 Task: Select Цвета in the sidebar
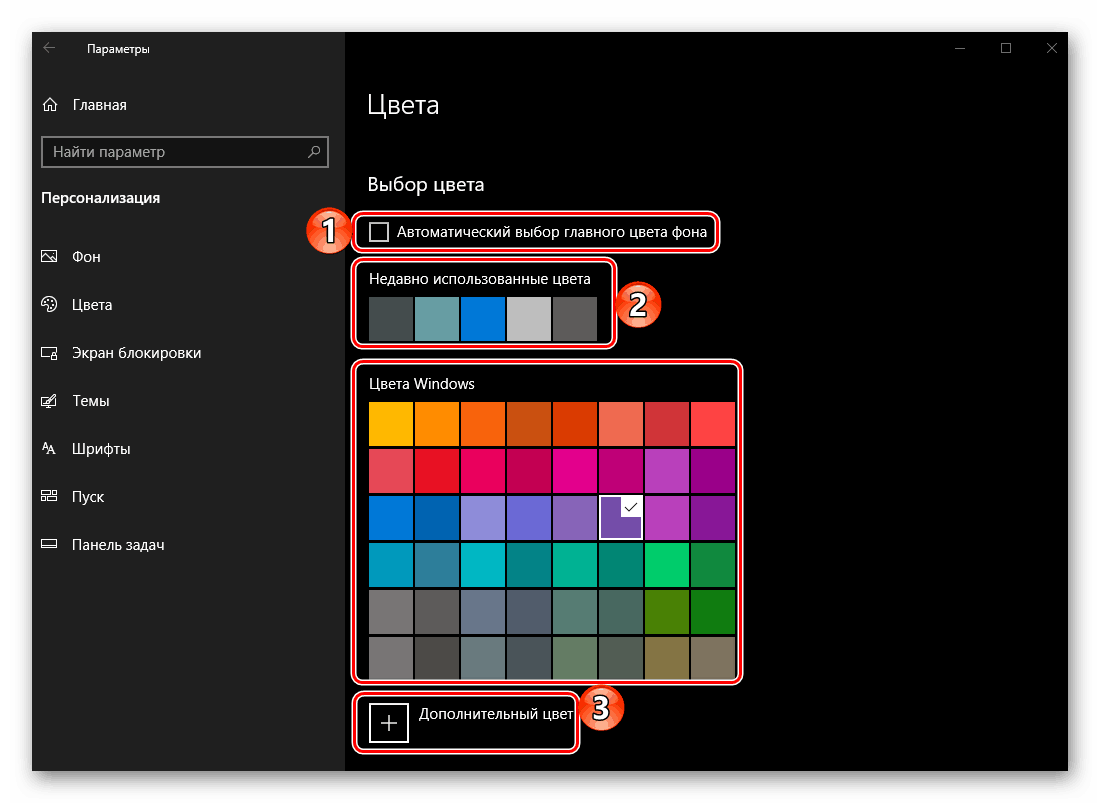tap(92, 304)
